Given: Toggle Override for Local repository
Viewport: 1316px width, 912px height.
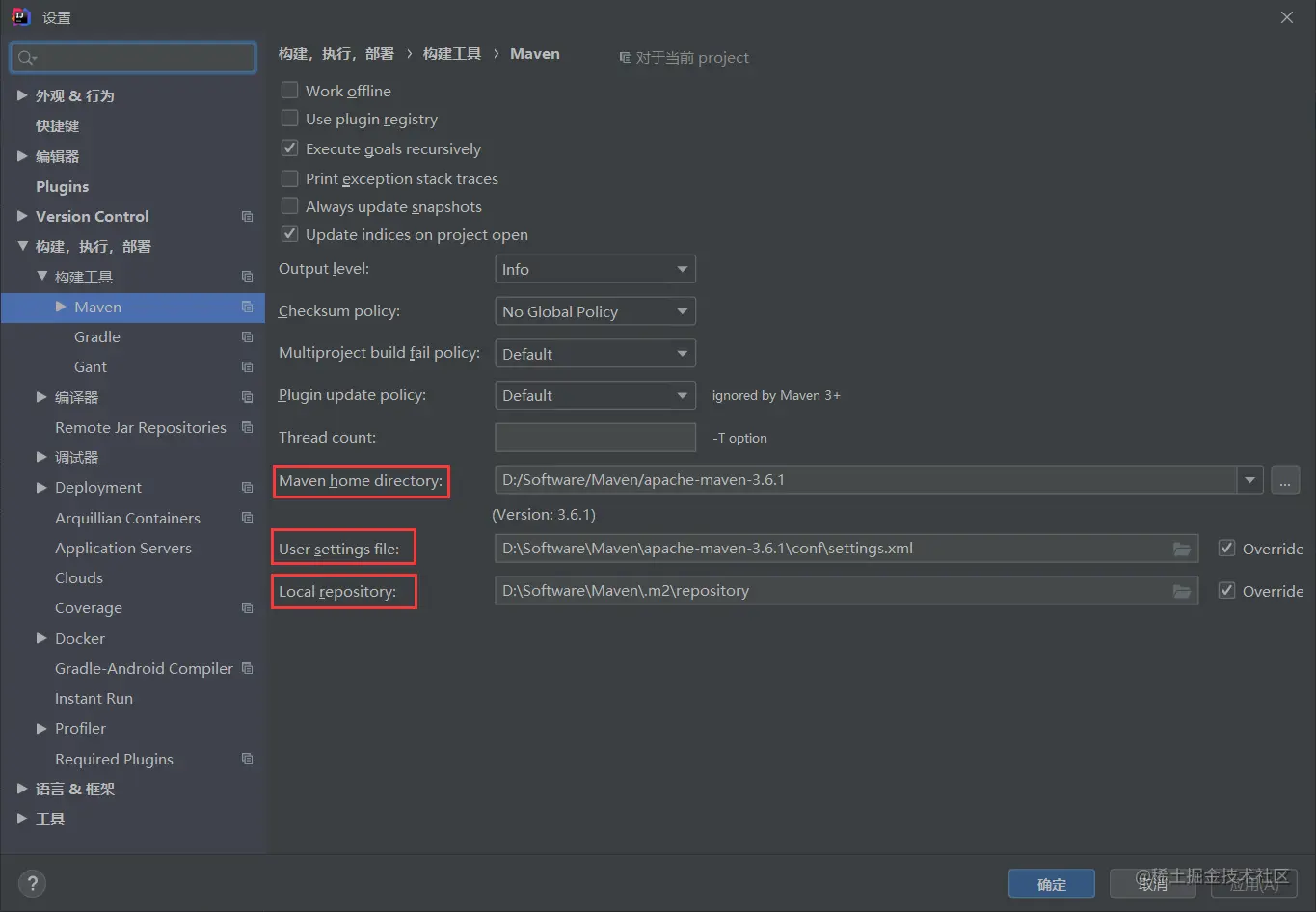Looking at the screenshot, I should (1226, 590).
